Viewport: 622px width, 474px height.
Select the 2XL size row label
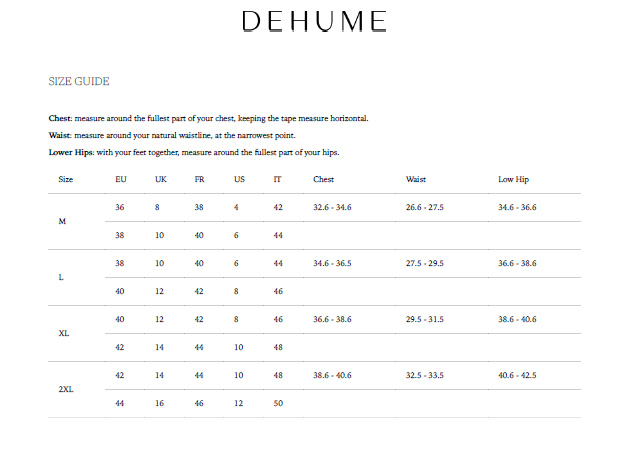66,389
